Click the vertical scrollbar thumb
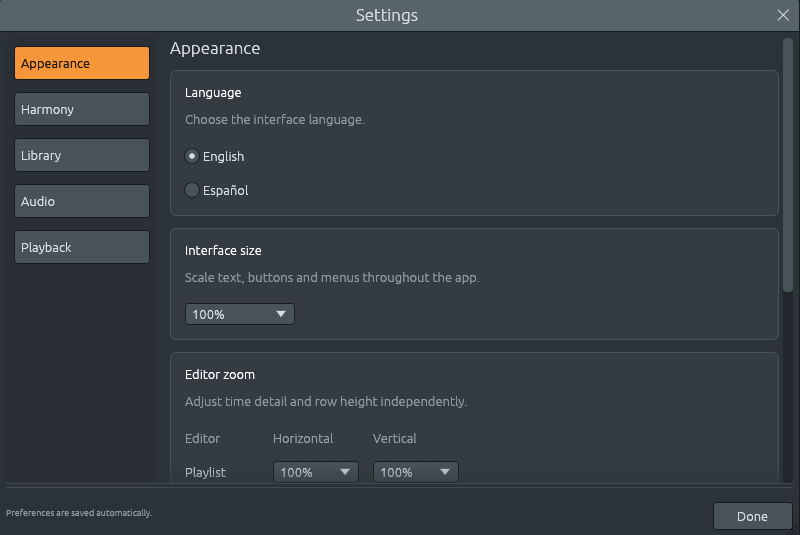 (788, 165)
